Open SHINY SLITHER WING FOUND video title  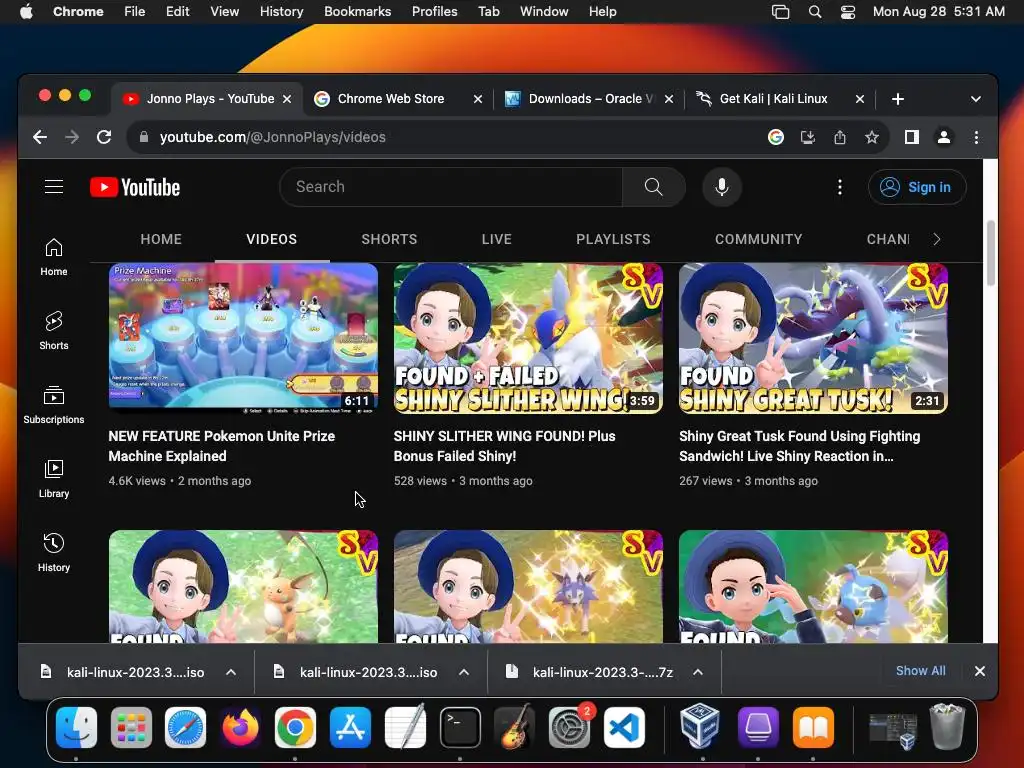coord(504,446)
